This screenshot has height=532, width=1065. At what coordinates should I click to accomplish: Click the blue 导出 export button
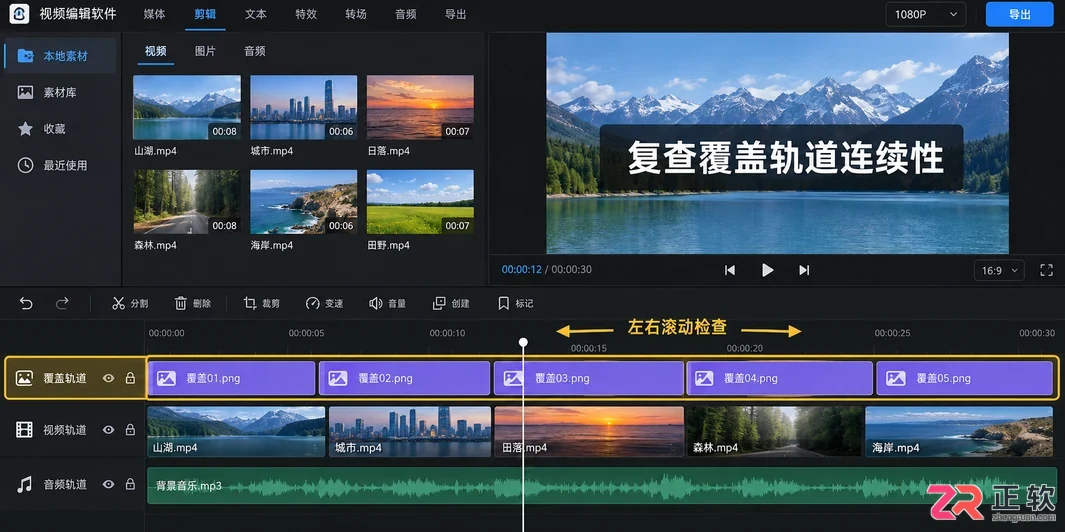[x=1019, y=14]
